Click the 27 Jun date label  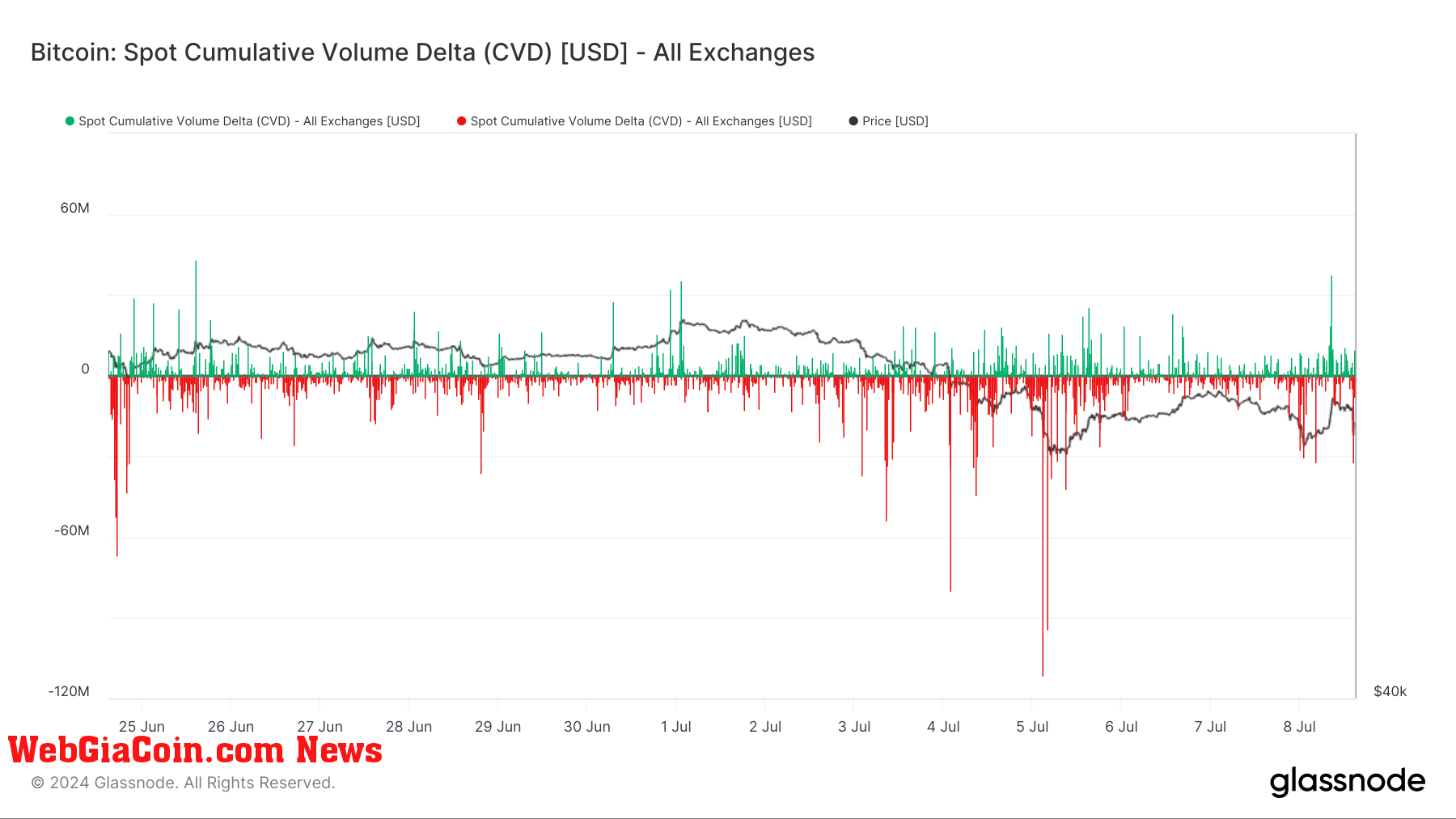[x=320, y=727]
